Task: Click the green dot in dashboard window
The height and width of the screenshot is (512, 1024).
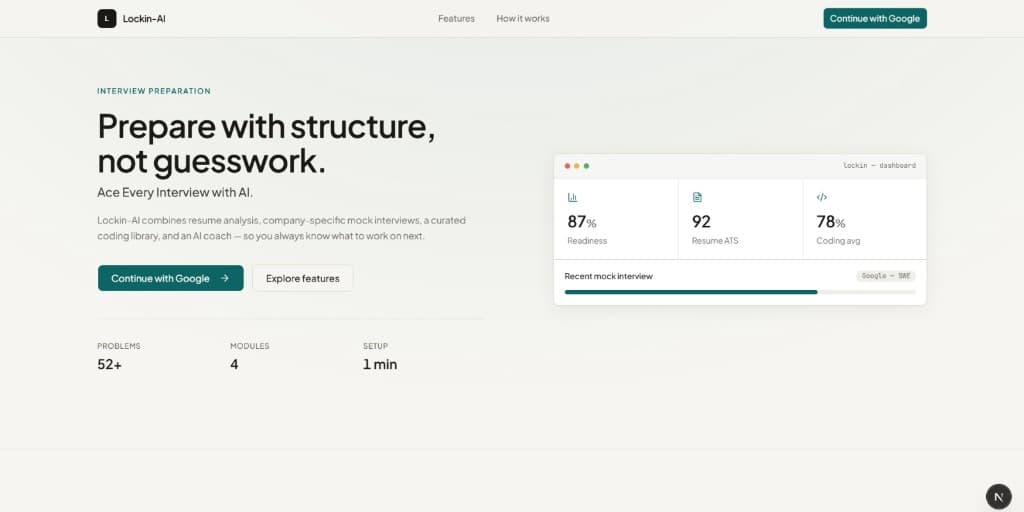Action: pyautogui.click(x=586, y=166)
